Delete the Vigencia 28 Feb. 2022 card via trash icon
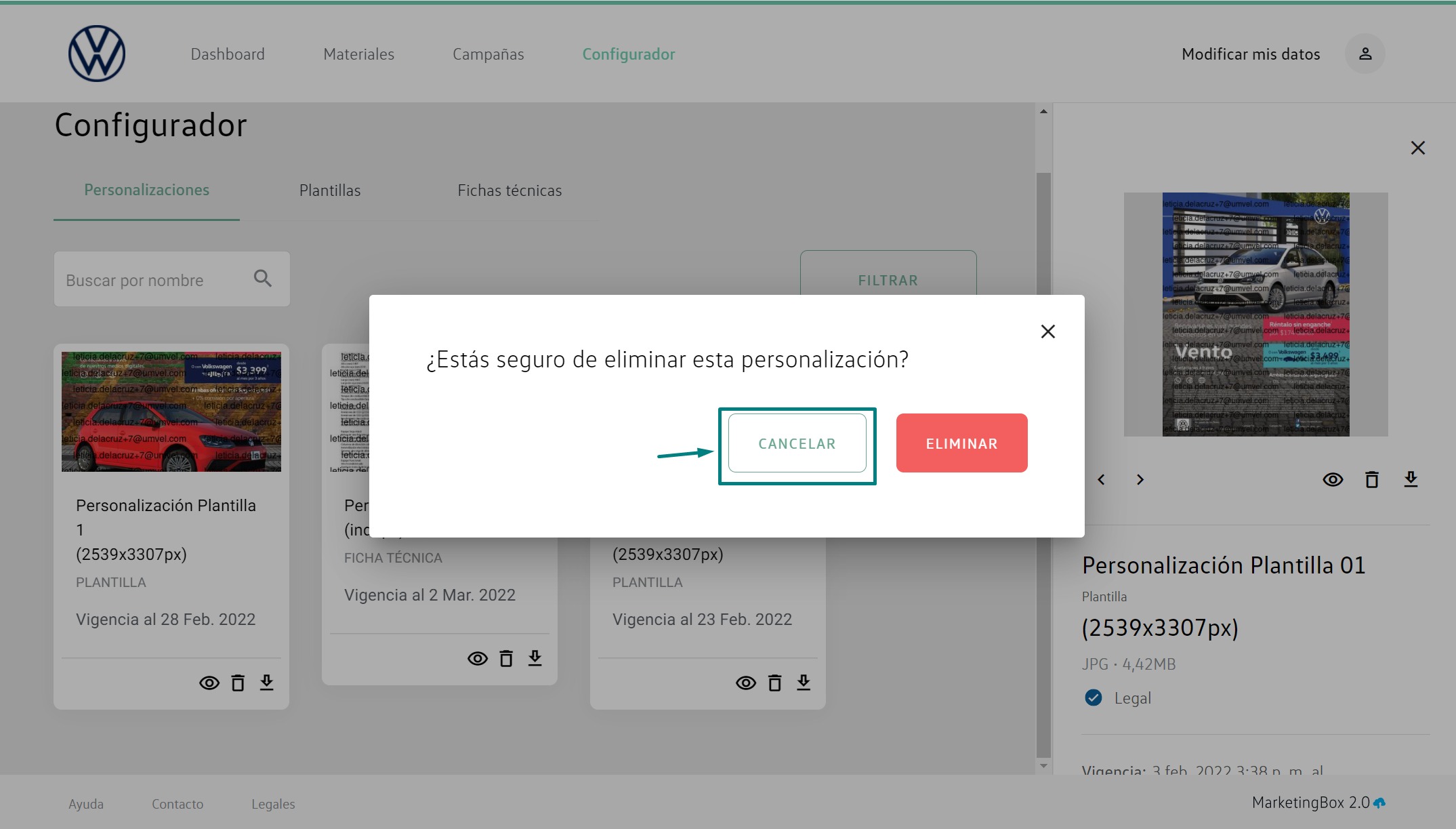The image size is (1456, 829). click(x=238, y=683)
